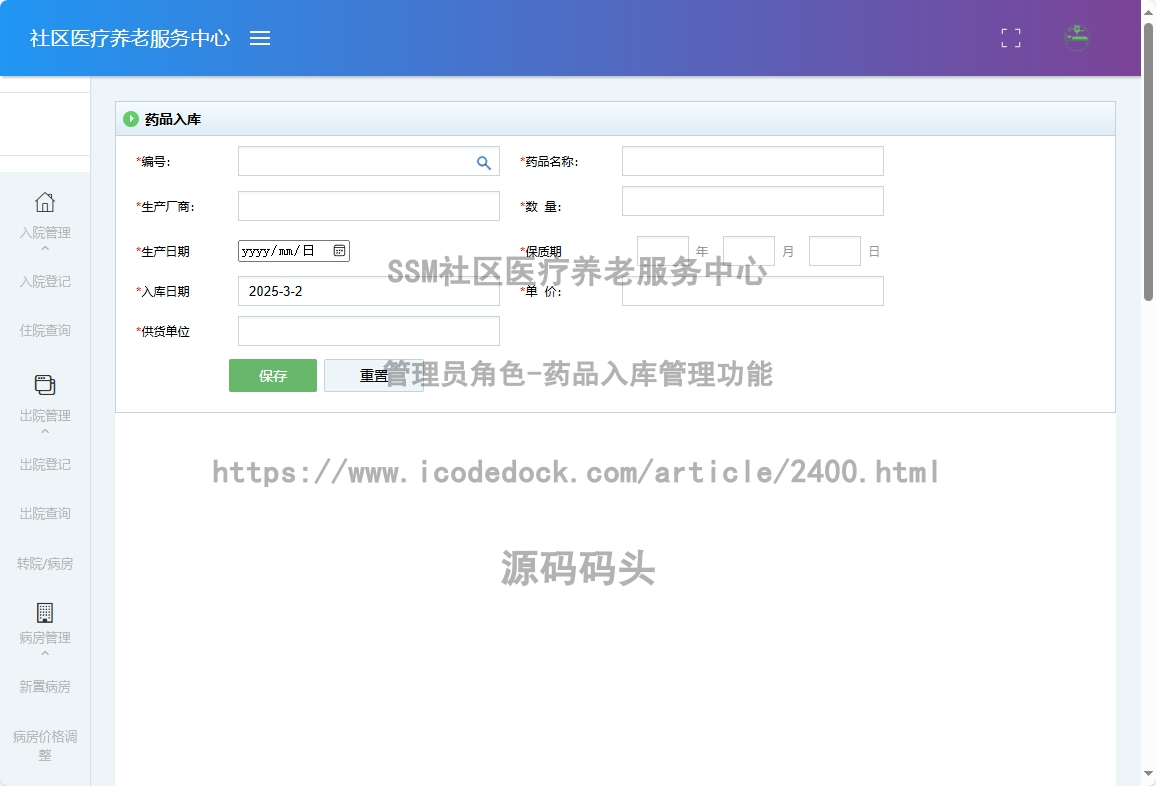Screen dimensions: 1156x786
Task: Focus the 药品名称 input field
Action: pos(753,161)
